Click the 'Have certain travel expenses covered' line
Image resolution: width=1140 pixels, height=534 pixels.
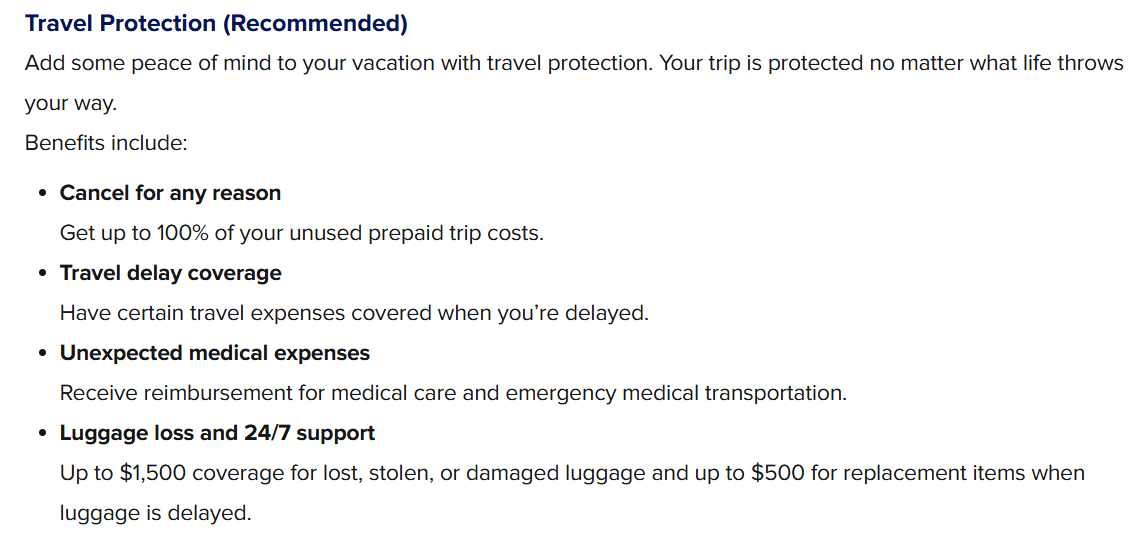(x=354, y=313)
